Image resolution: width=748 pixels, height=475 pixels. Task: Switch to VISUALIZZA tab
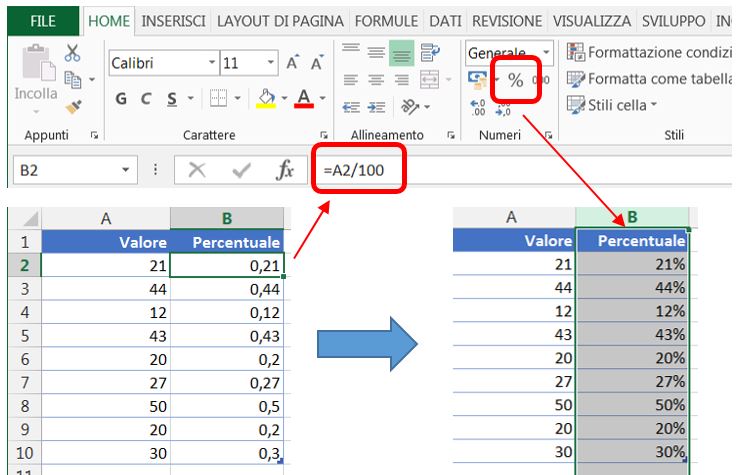point(592,21)
